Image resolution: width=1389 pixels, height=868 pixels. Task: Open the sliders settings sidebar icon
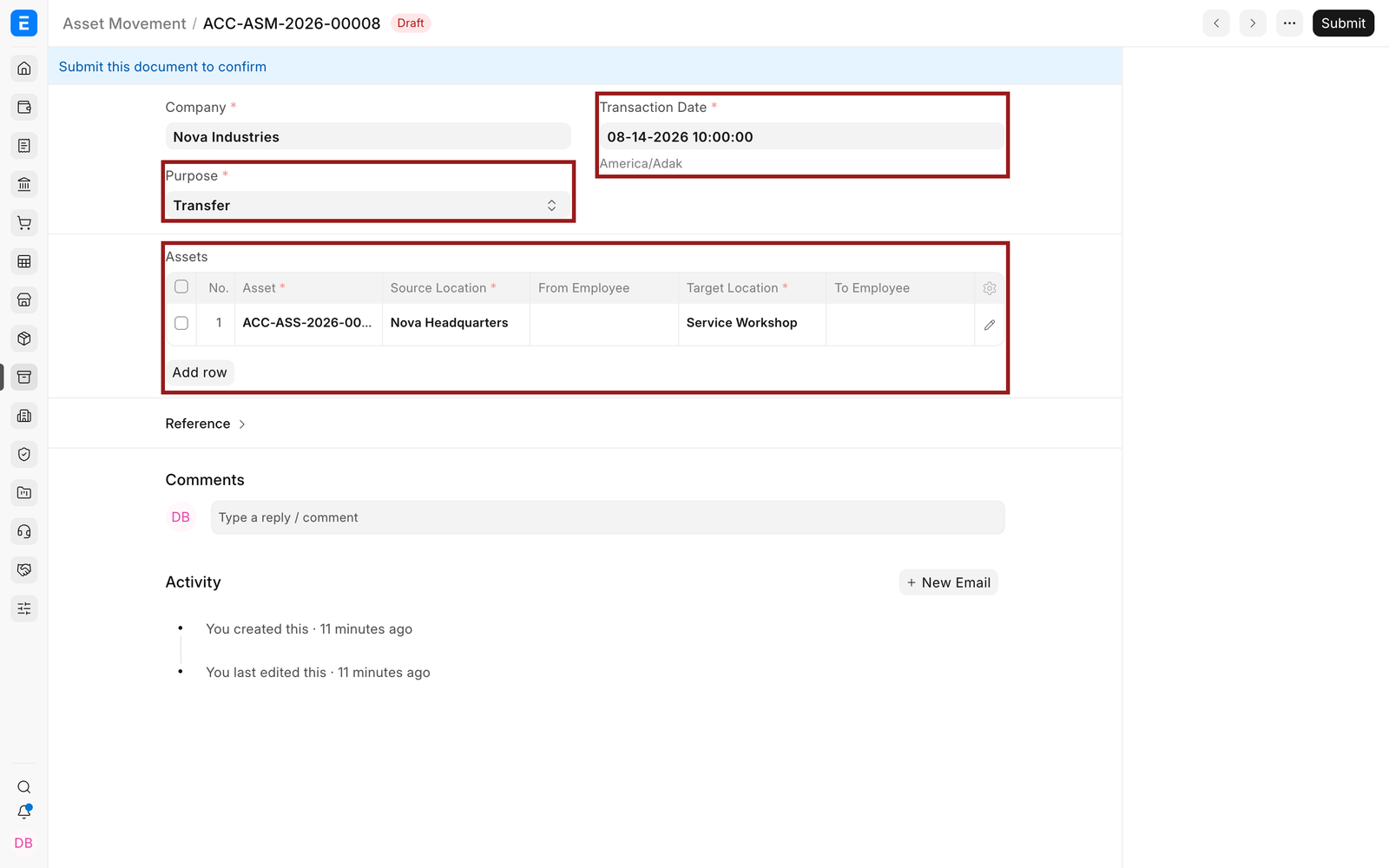[24, 608]
